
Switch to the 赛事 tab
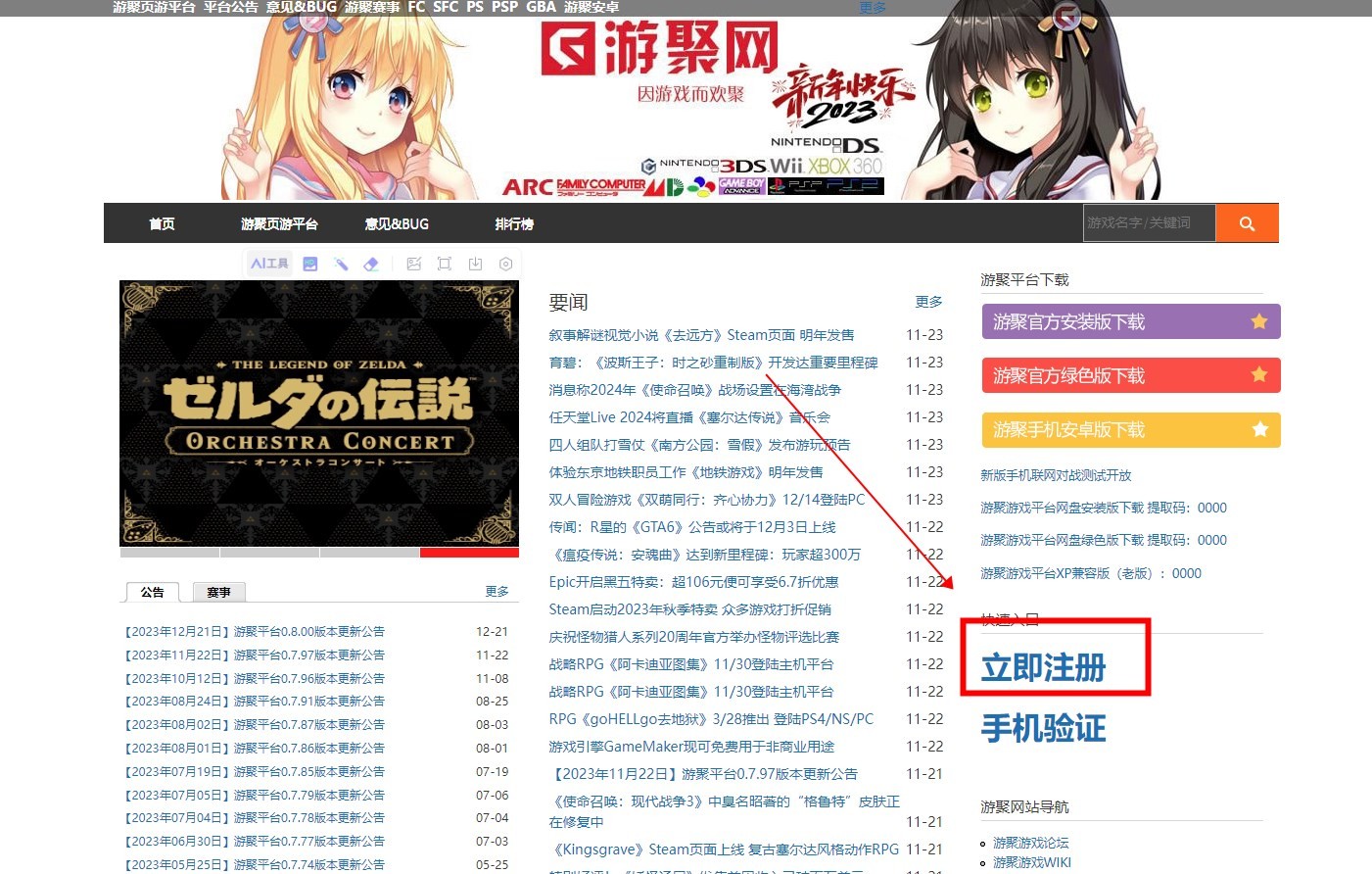(x=218, y=592)
